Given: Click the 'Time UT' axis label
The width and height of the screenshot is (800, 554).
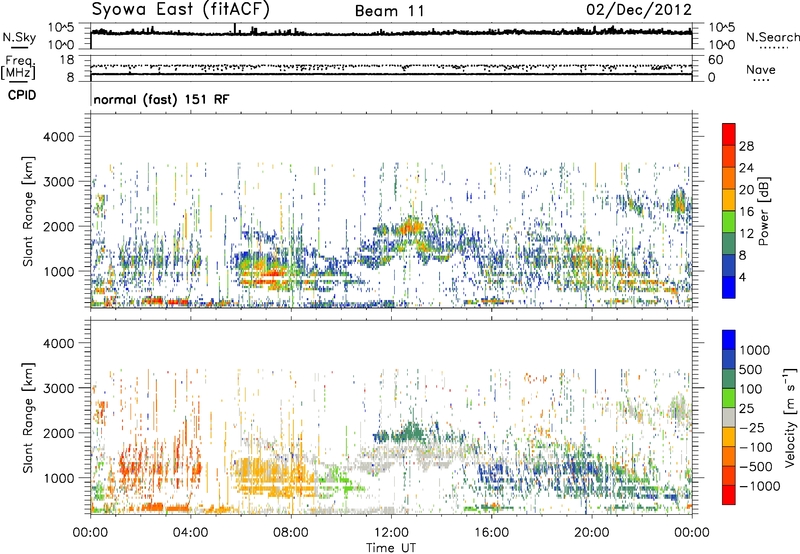Looking at the screenshot, I should point(391,548).
